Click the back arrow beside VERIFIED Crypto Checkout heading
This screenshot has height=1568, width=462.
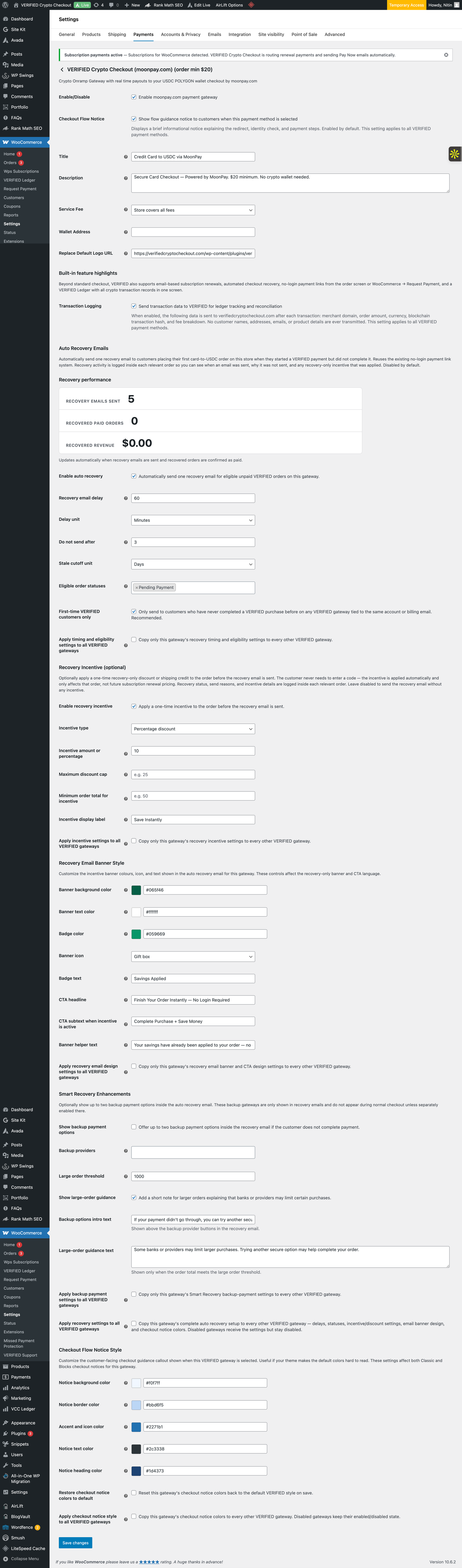(62, 69)
